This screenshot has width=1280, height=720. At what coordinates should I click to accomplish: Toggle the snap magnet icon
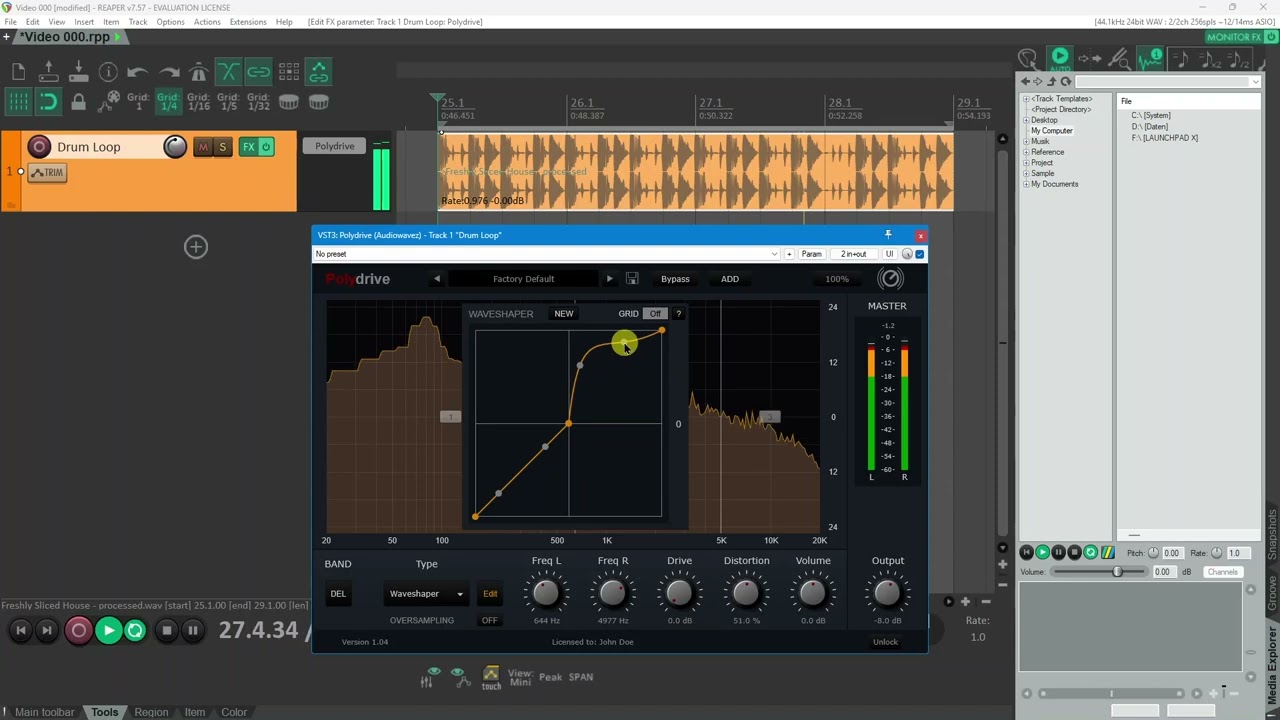[x=48, y=101]
